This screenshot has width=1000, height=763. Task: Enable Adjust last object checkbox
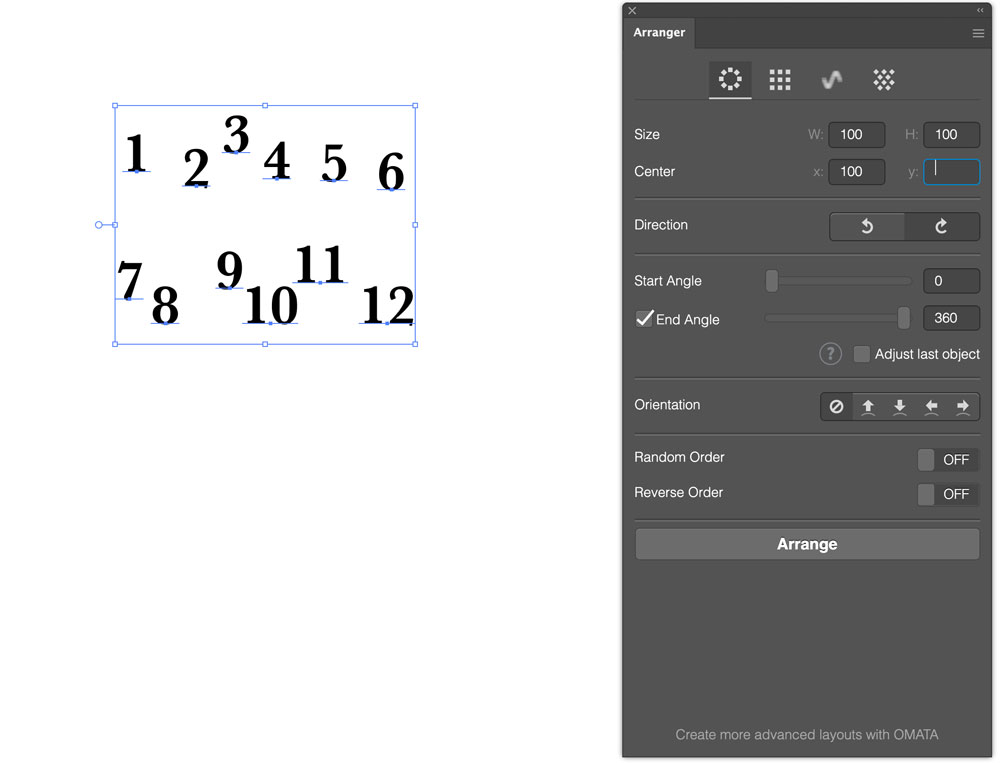point(861,354)
